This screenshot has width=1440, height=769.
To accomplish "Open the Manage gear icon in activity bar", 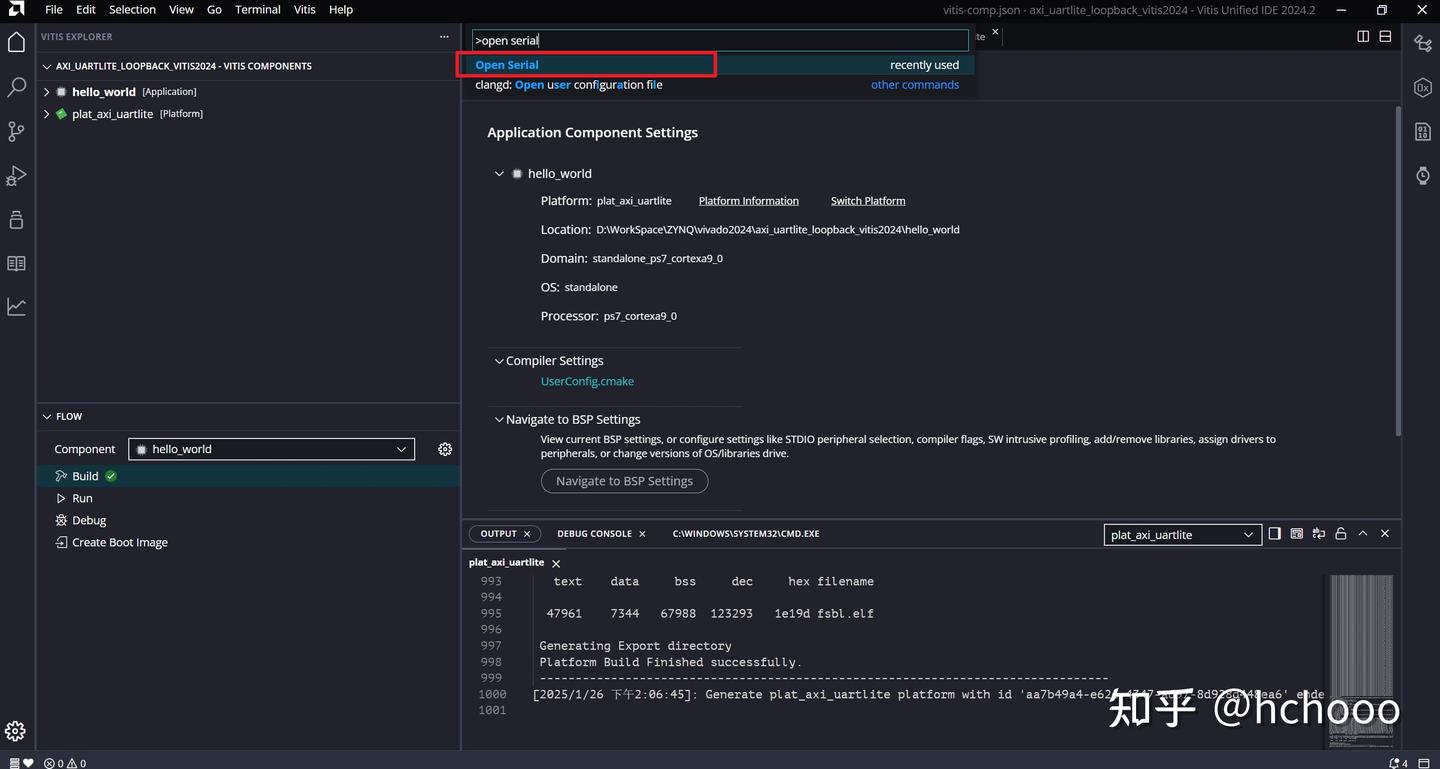I will [x=15, y=731].
